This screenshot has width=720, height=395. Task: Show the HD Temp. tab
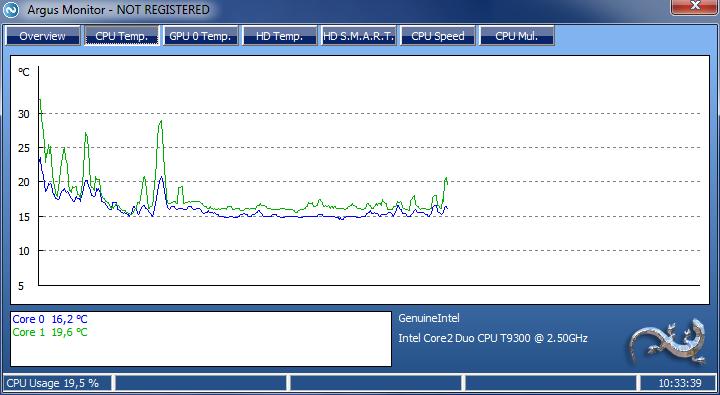[280, 36]
